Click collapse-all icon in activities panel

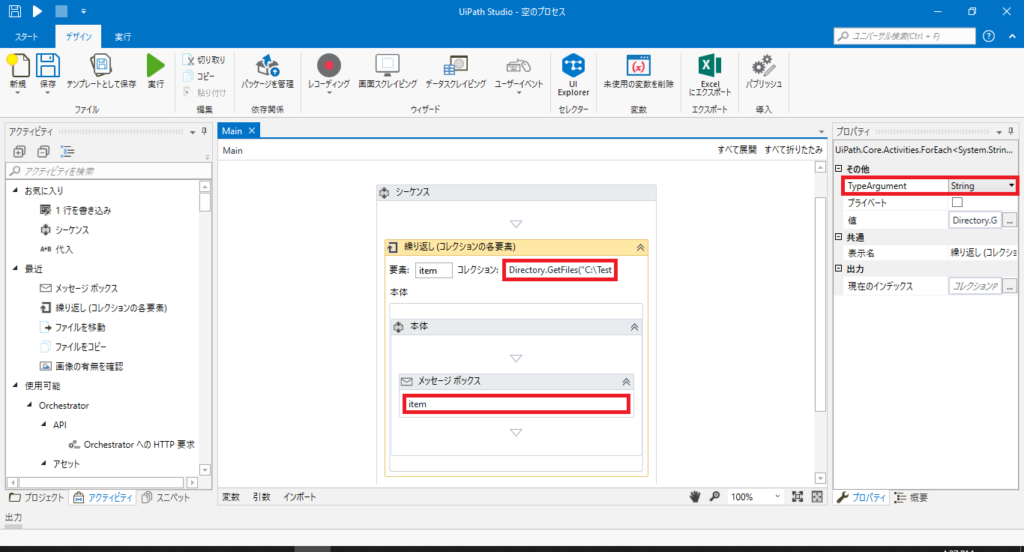coord(43,152)
